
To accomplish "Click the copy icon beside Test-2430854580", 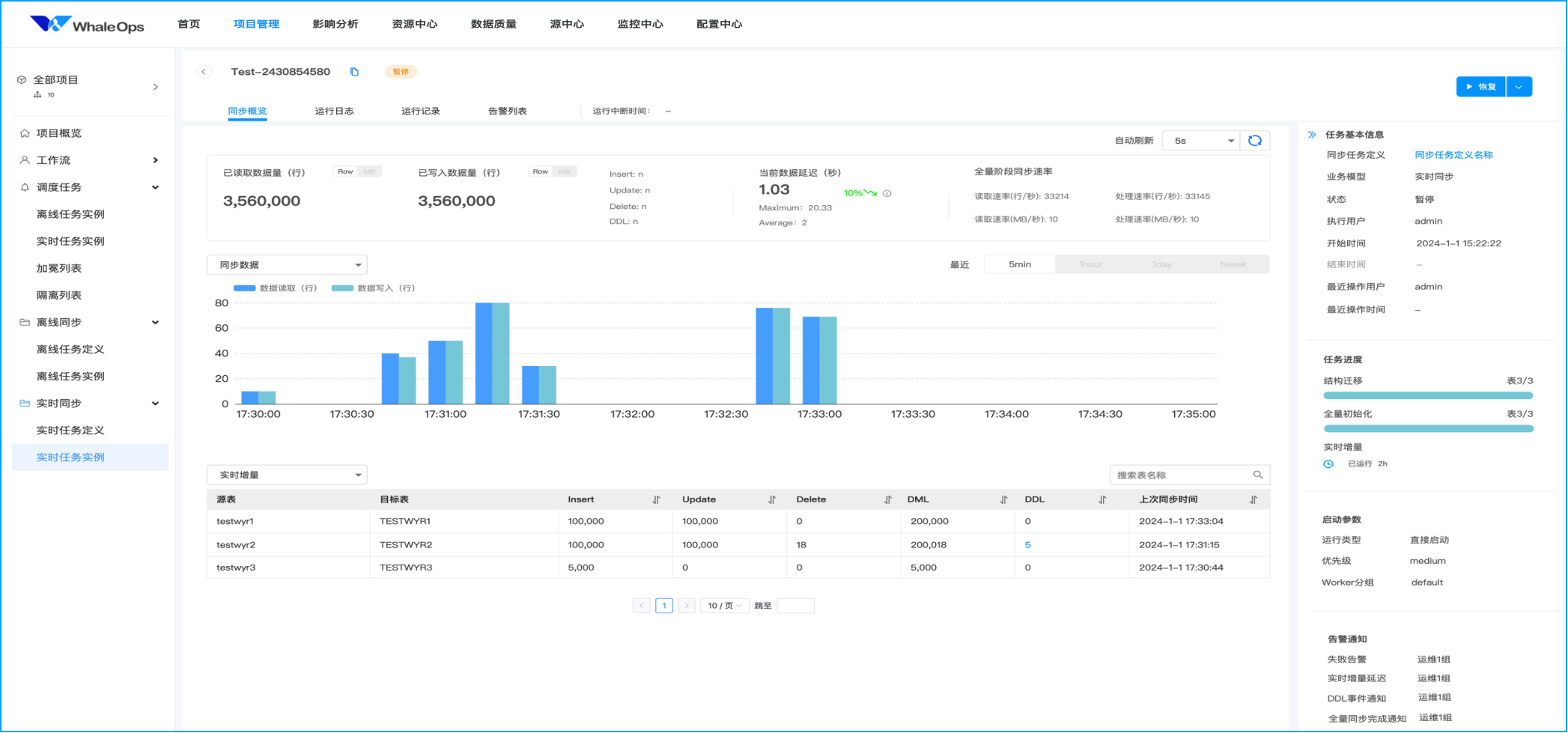I will pos(354,72).
